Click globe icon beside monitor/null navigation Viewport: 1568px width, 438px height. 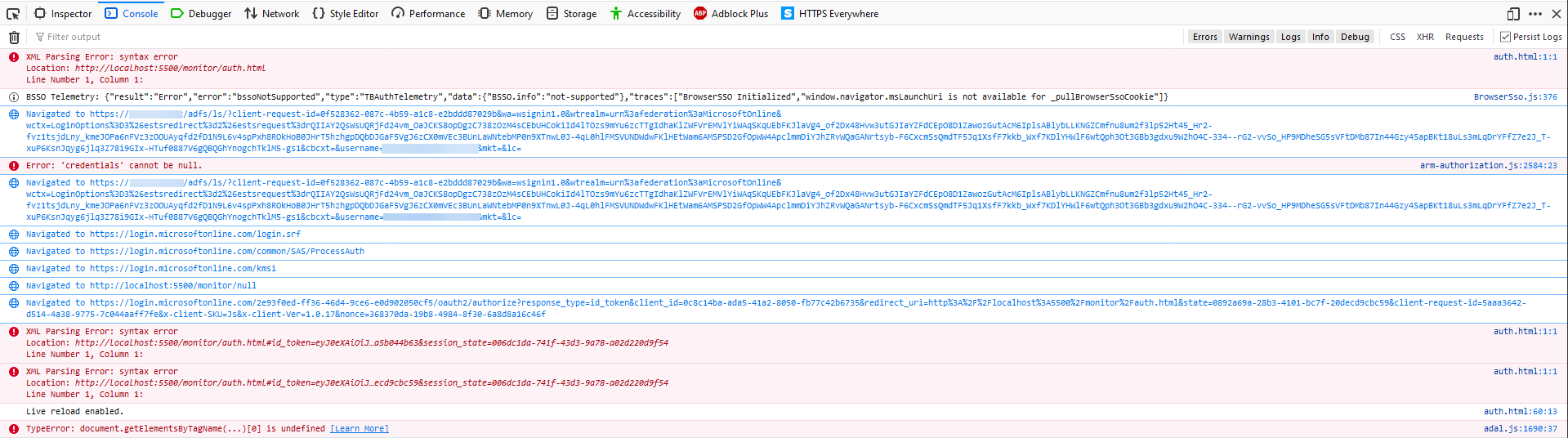(x=14, y=286)
